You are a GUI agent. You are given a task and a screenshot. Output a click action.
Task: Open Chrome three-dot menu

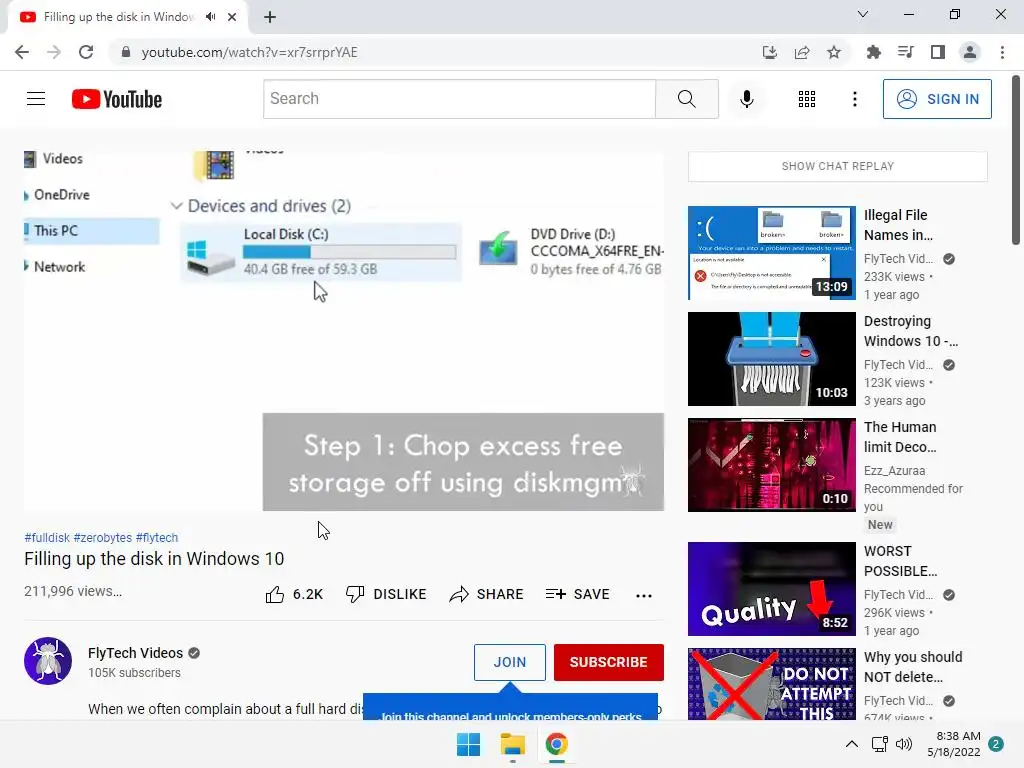click(x=1002, y=52)
